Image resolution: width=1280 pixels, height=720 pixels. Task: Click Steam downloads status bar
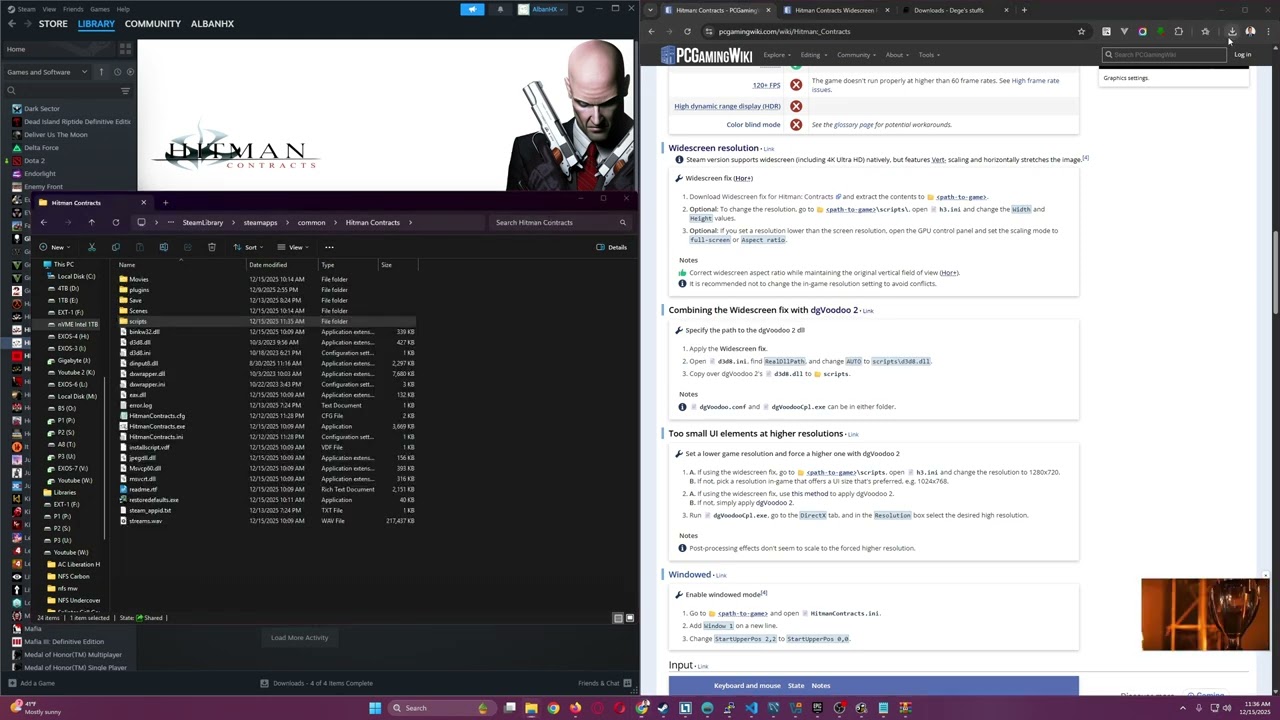coord(317,683)
